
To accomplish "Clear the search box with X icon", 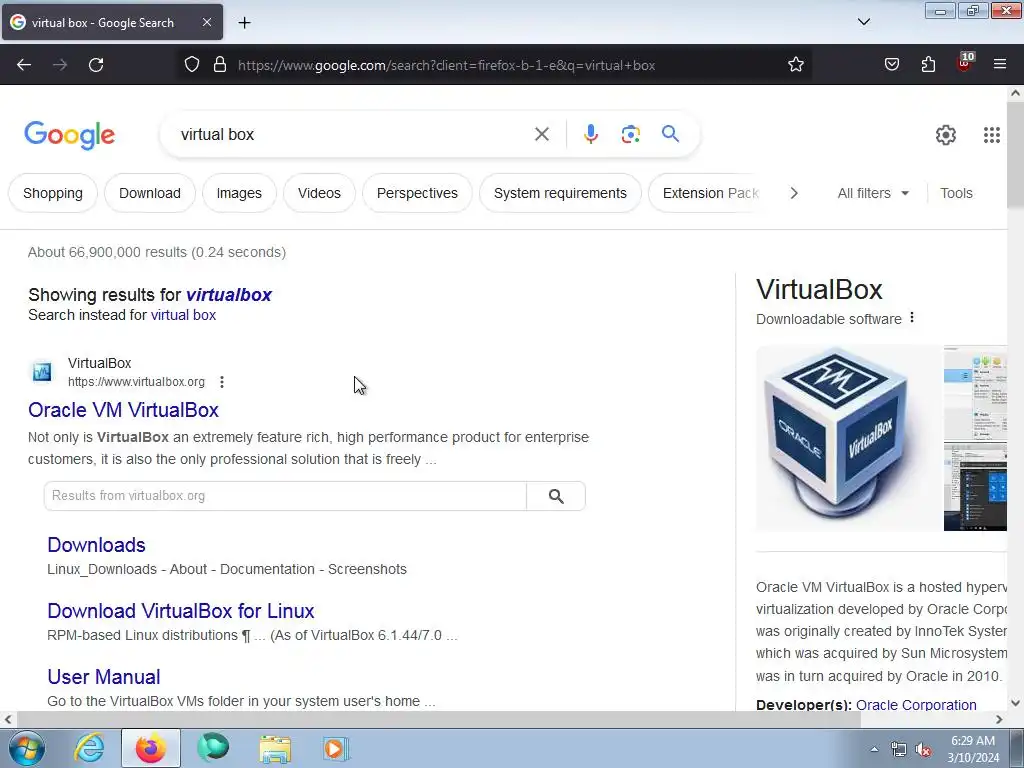I will coord(541,134).
